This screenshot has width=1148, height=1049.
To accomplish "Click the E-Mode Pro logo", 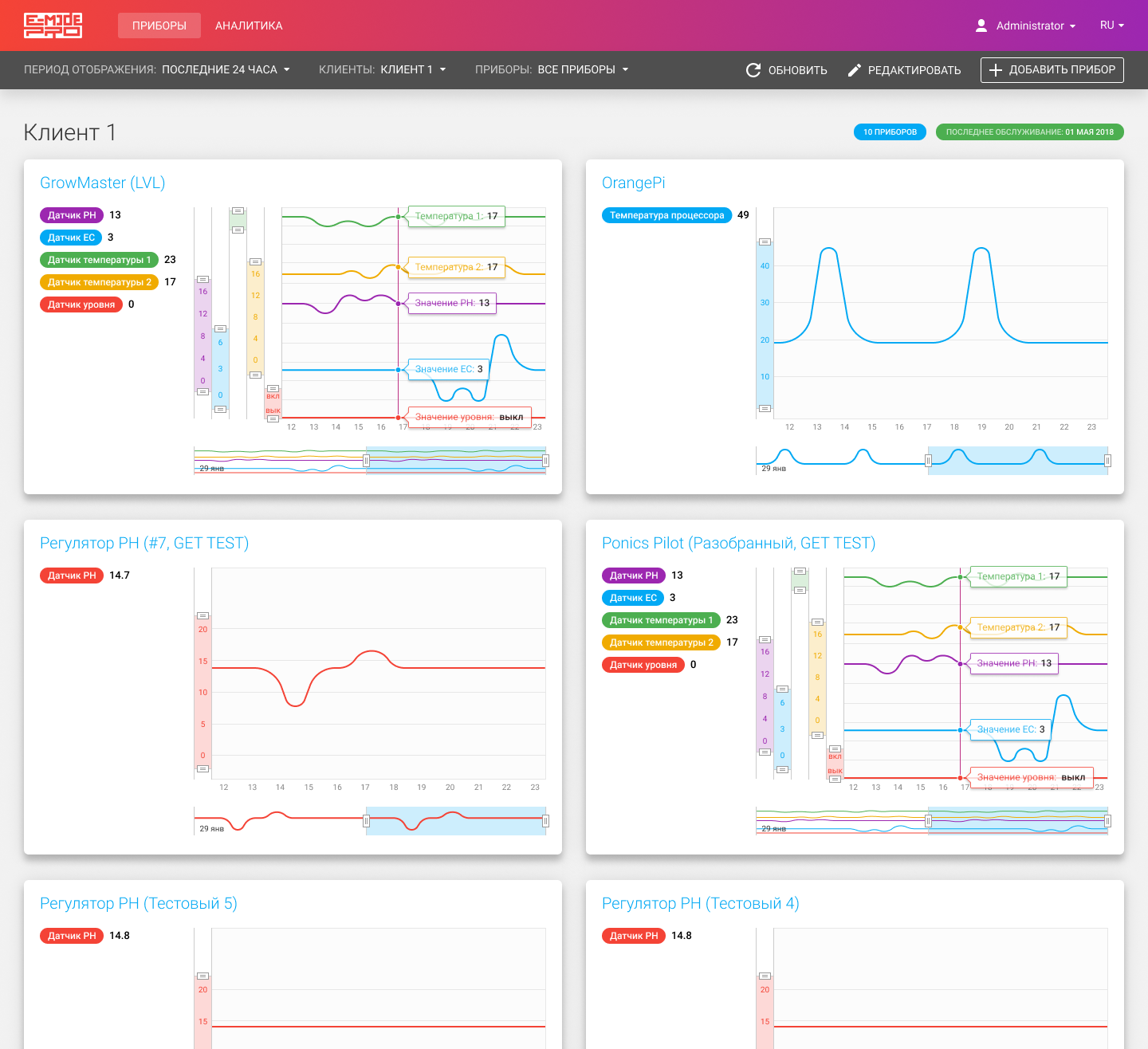I will click(53, 26).
